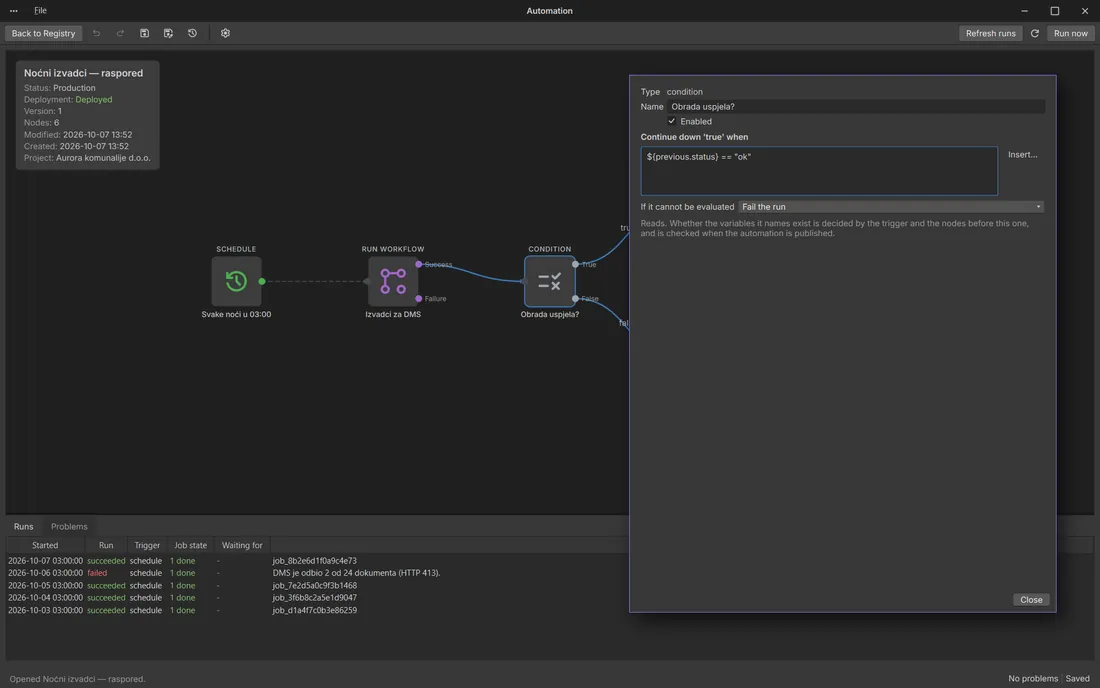This screenshot has width=1100, height=688.
Task: Open the settings gear icon
Action: (225, 33)
